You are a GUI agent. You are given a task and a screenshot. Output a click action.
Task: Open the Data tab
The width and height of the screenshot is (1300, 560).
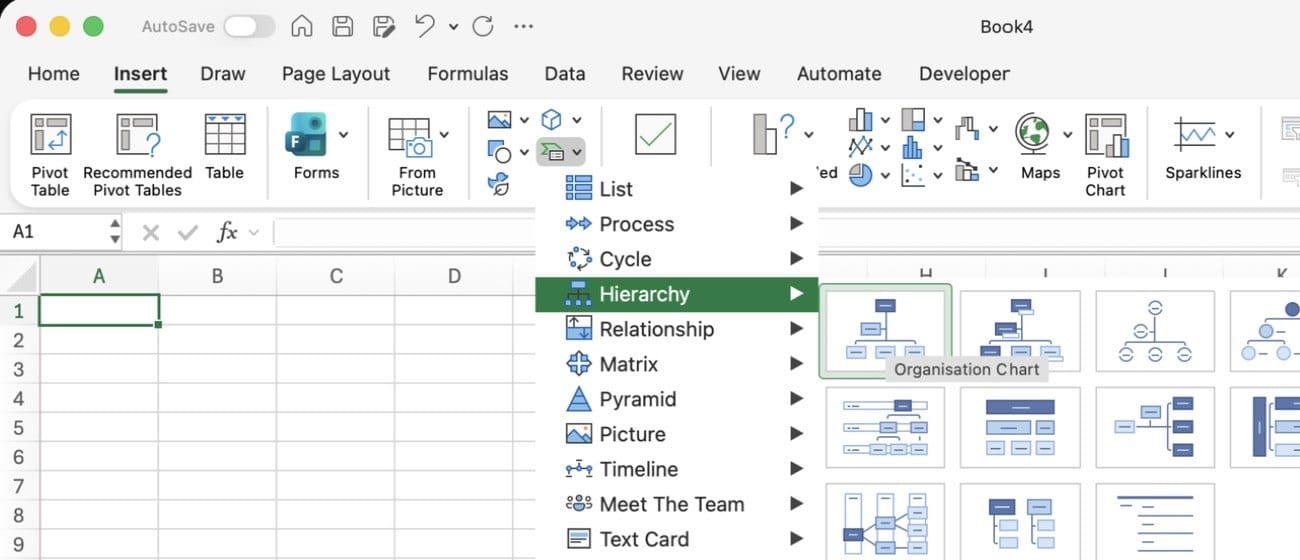(565, 74)
